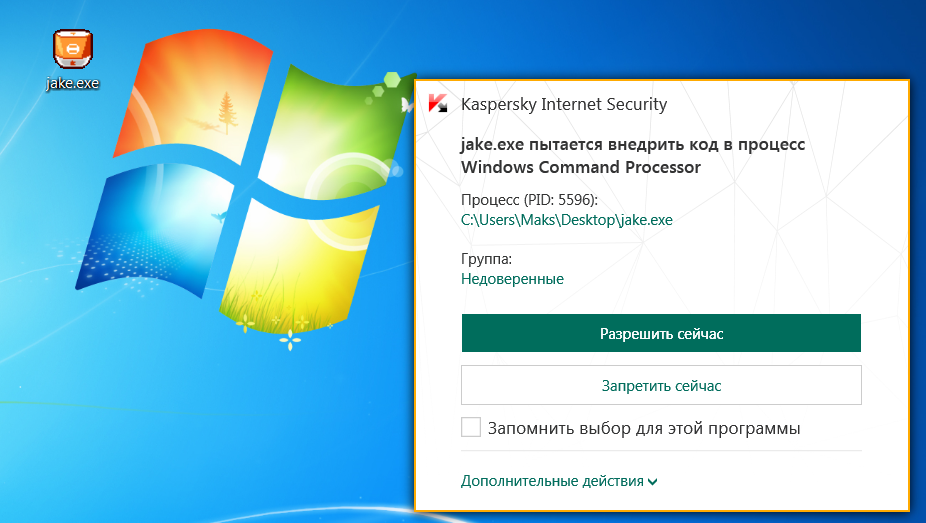
Task: Click the blue pane of Windows logo
Action: pyautogui.click(x=156, y=229)
